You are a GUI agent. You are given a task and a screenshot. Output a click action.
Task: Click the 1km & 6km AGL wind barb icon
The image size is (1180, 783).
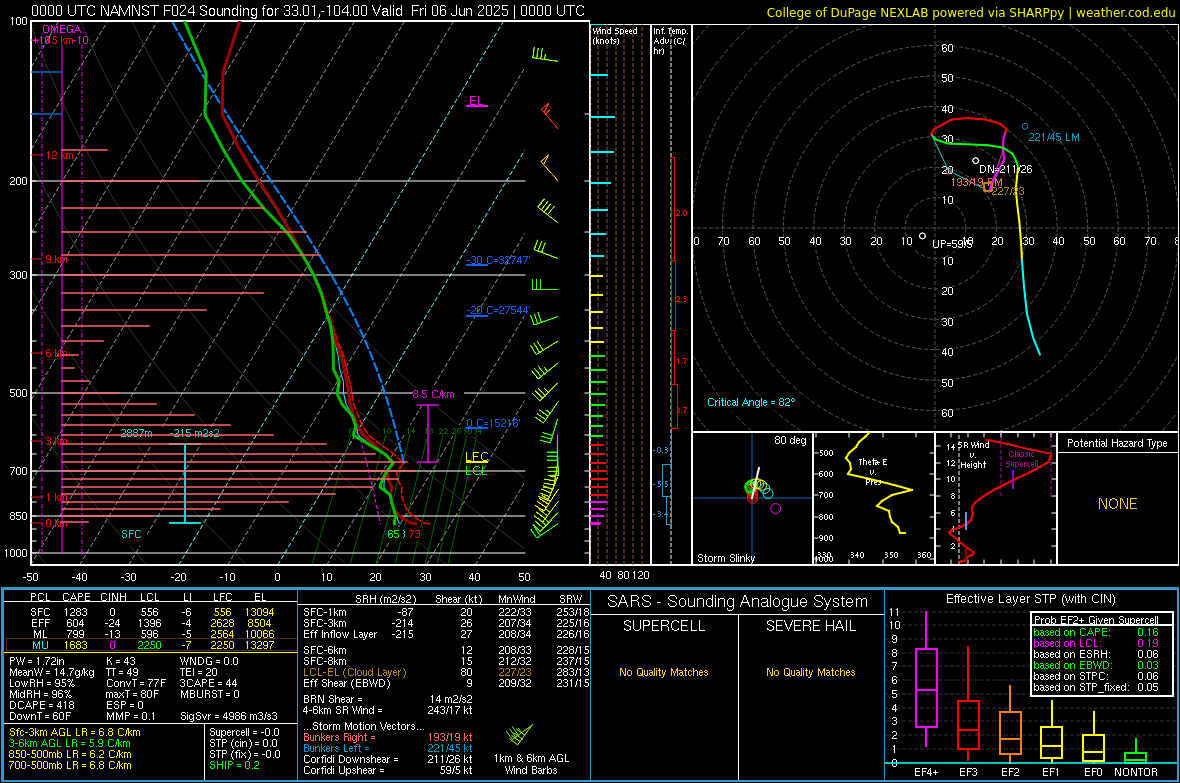[x=519, y=734]
